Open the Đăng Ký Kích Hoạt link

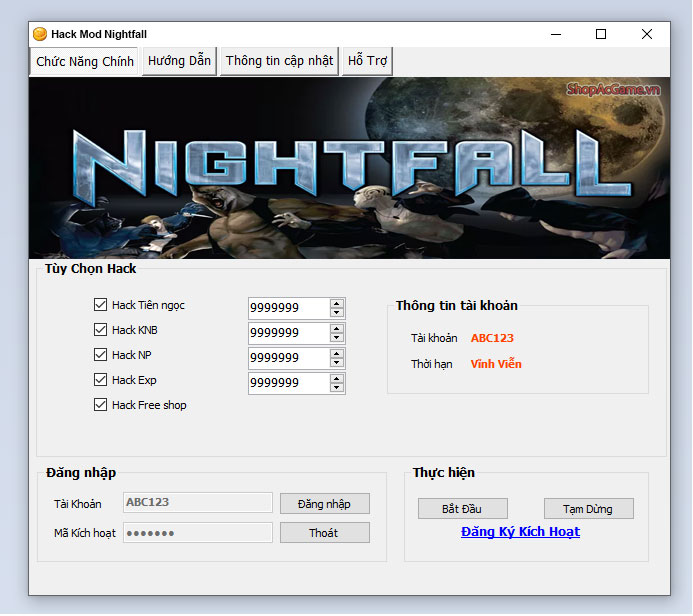[520, 532]
